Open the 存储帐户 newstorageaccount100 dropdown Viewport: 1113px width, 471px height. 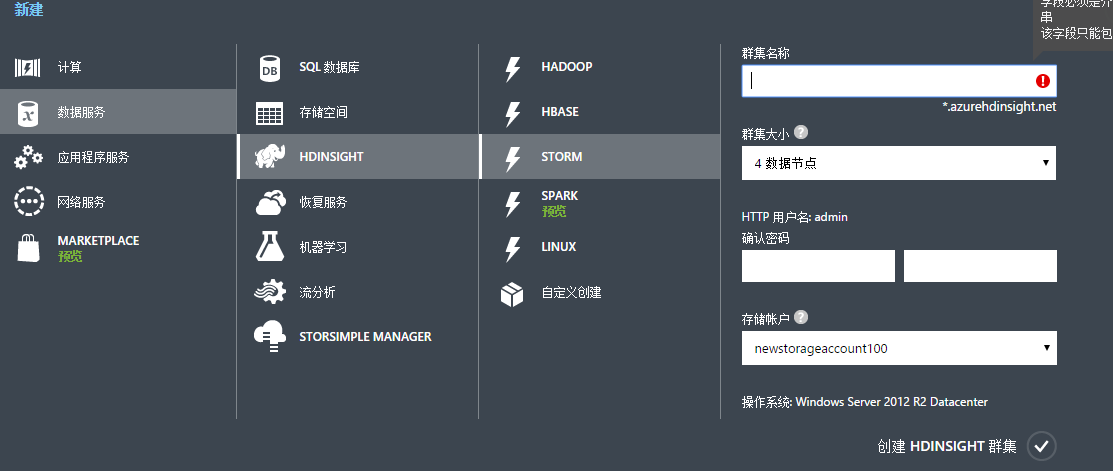coord(898,349)
